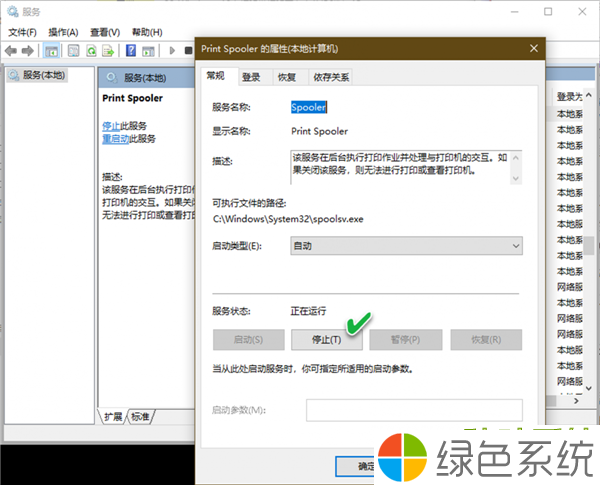Select 服务(本地) node in the left tree

[37, 75]
